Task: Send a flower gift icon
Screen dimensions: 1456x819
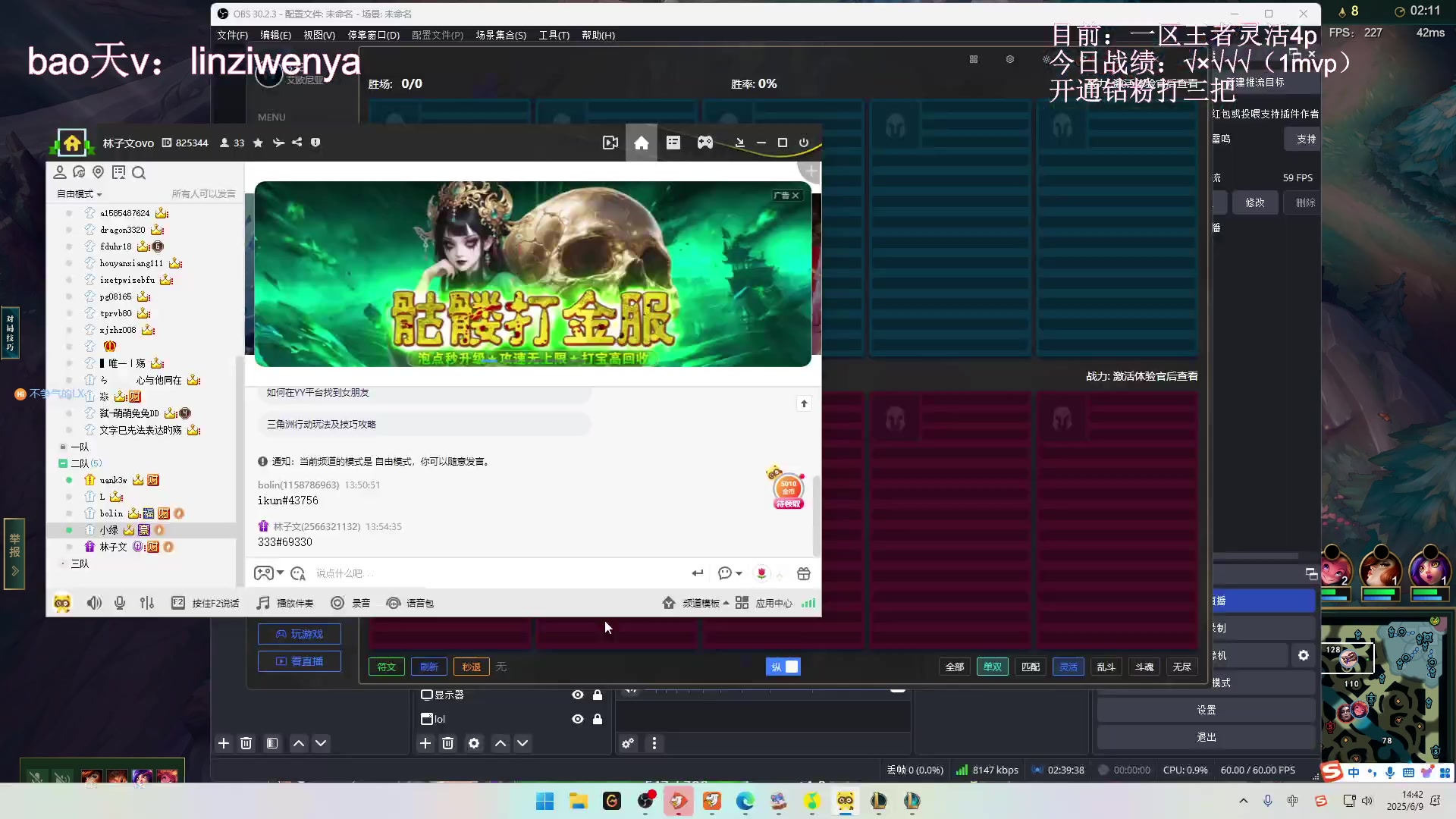Action: (x=762, y=573)
